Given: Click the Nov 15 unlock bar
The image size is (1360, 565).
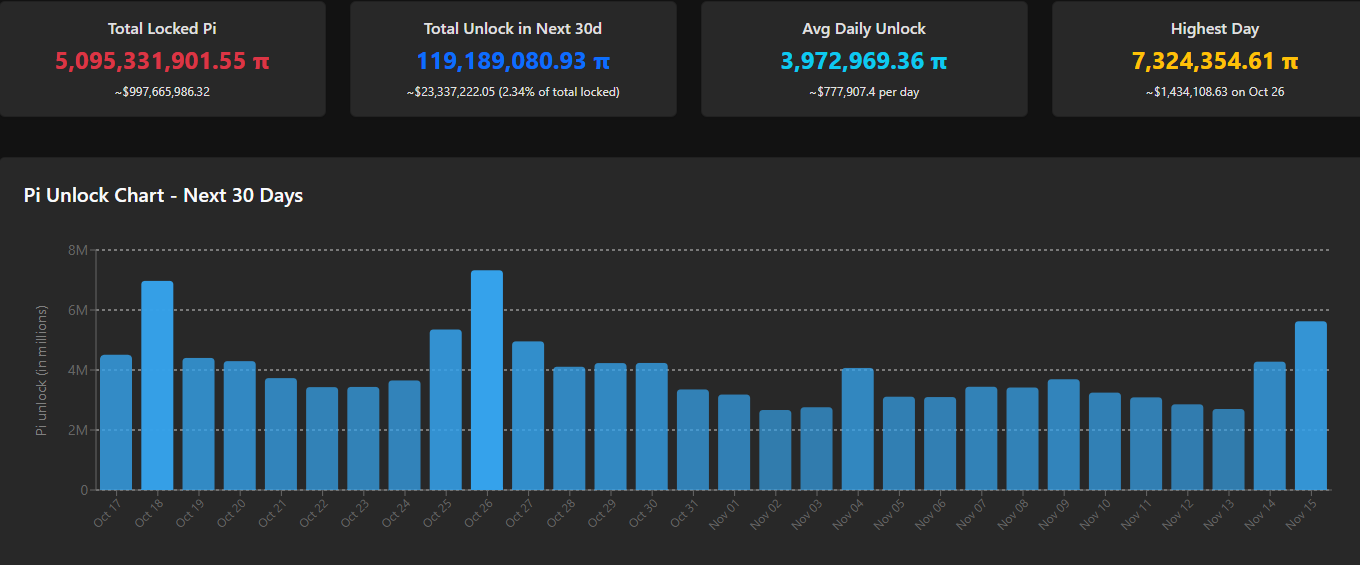Looking at the screenshot, I should (1311, 405).
